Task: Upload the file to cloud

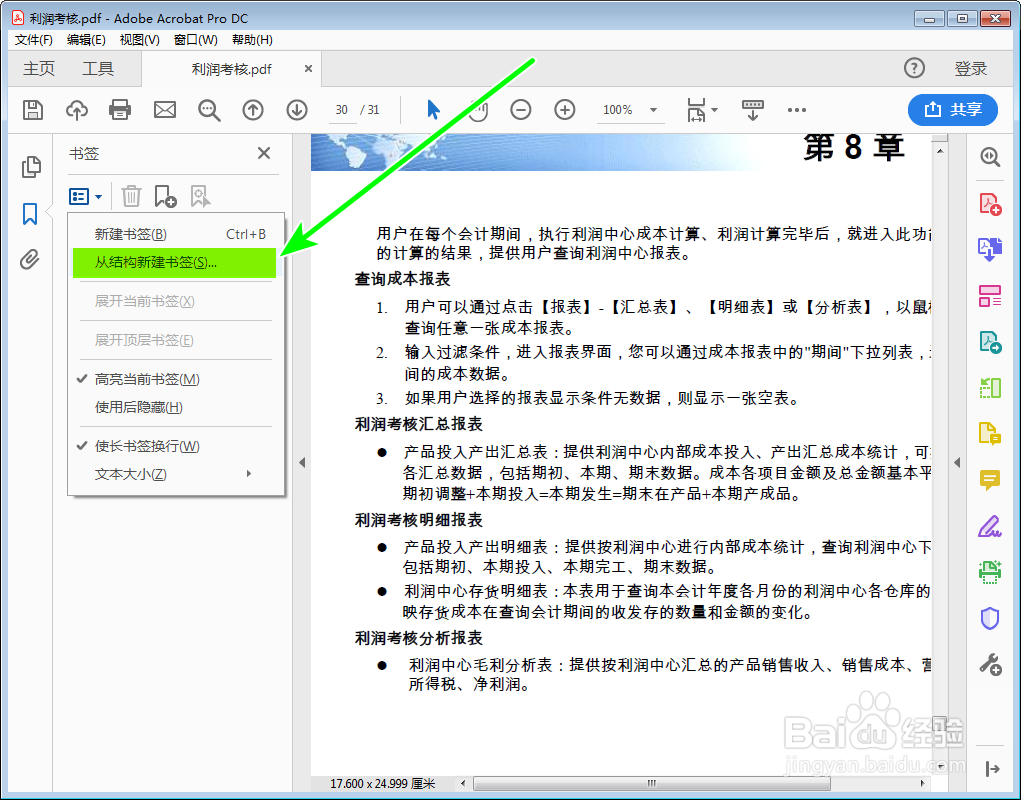Action: click(77, 110)
